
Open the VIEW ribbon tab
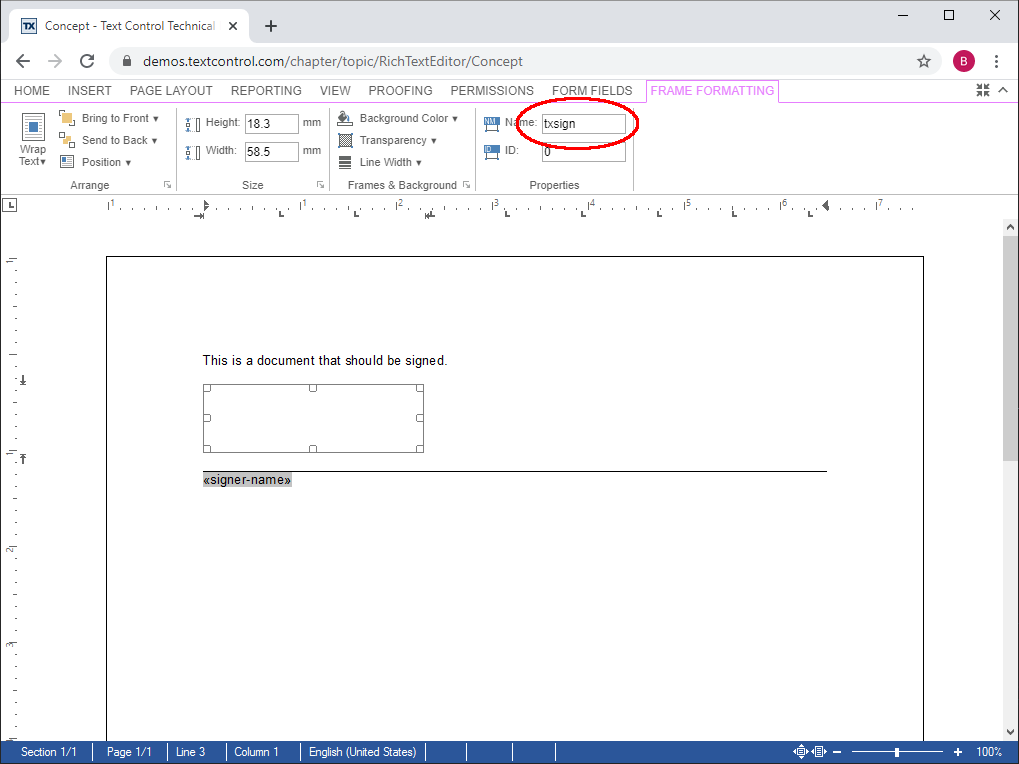(x=335, y=90)
